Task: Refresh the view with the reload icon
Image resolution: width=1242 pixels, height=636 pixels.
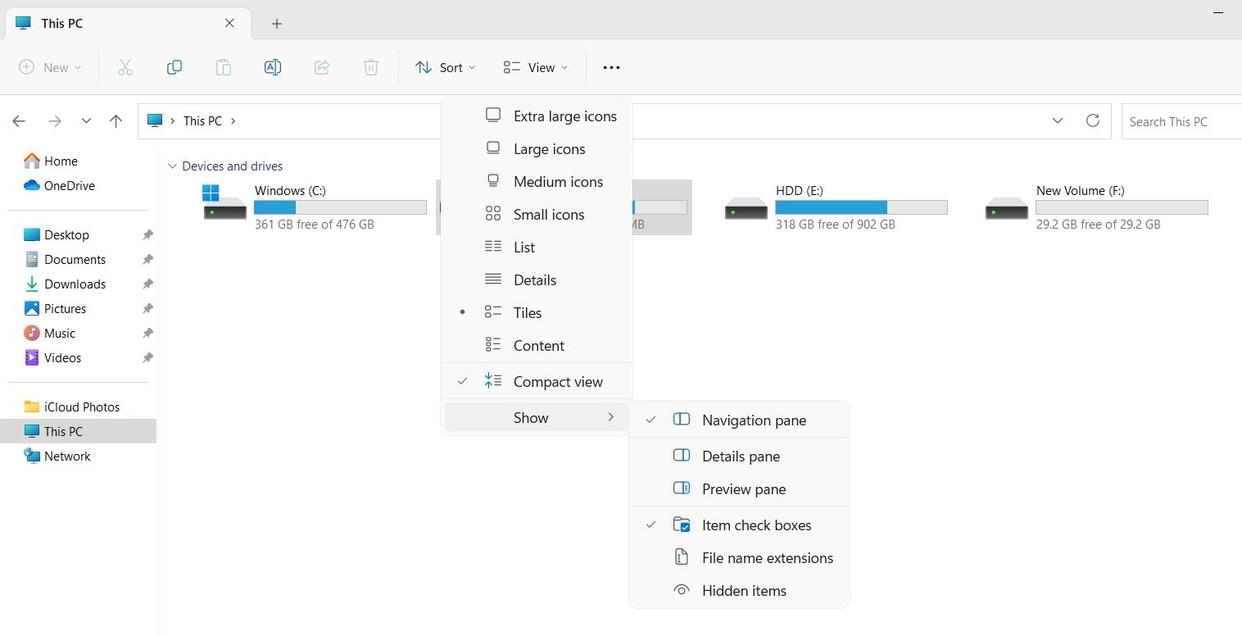Action: pos(1092,120)
